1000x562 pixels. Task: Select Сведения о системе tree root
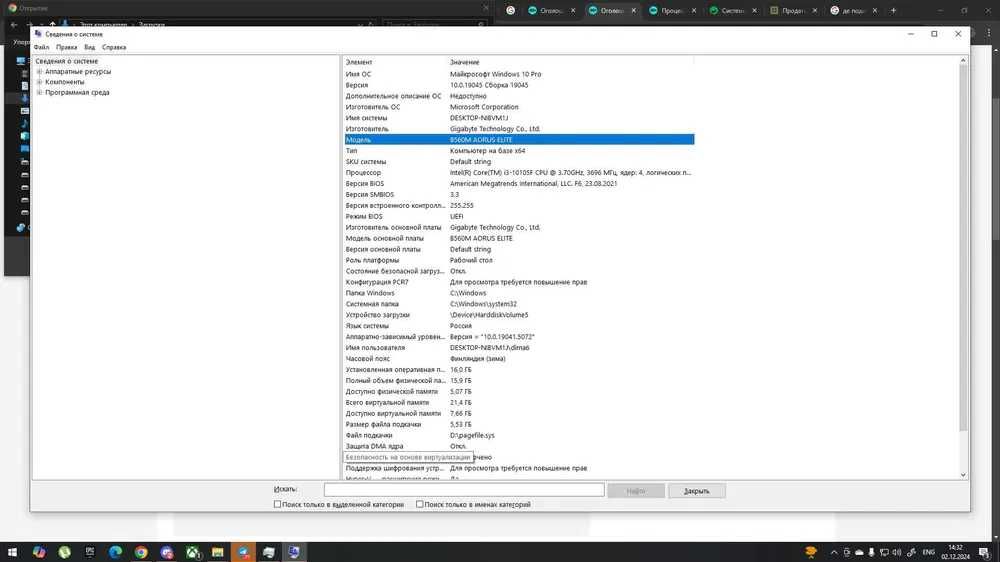(66, 61)
